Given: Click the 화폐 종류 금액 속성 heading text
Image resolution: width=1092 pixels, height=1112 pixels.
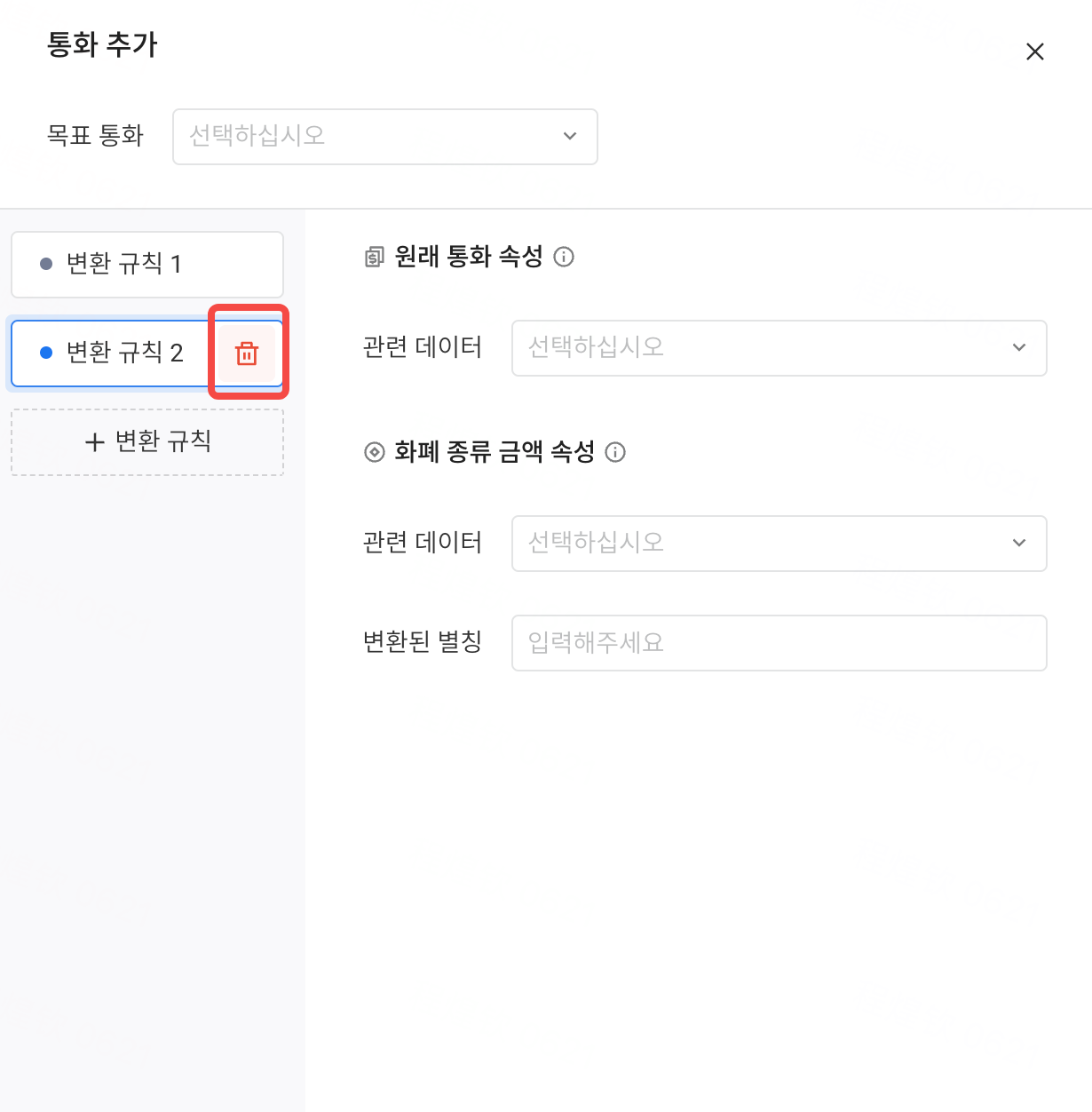Looking at the screenshot, I should (495, 452).
